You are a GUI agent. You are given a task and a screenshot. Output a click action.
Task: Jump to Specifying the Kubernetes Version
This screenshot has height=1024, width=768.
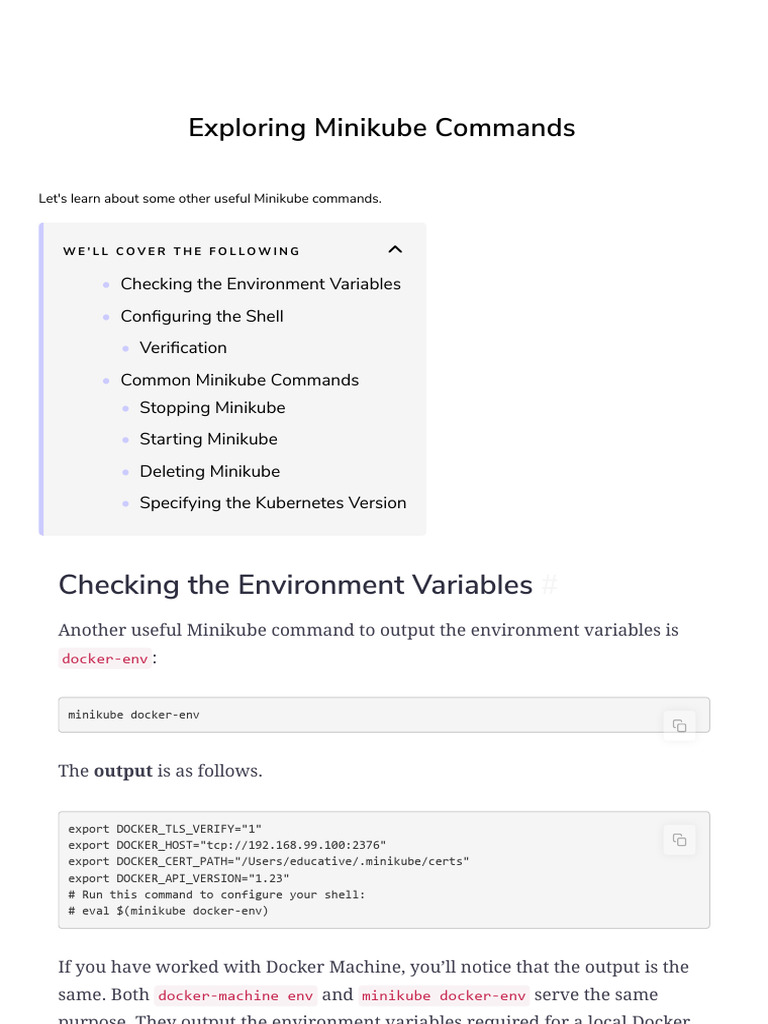272,503
